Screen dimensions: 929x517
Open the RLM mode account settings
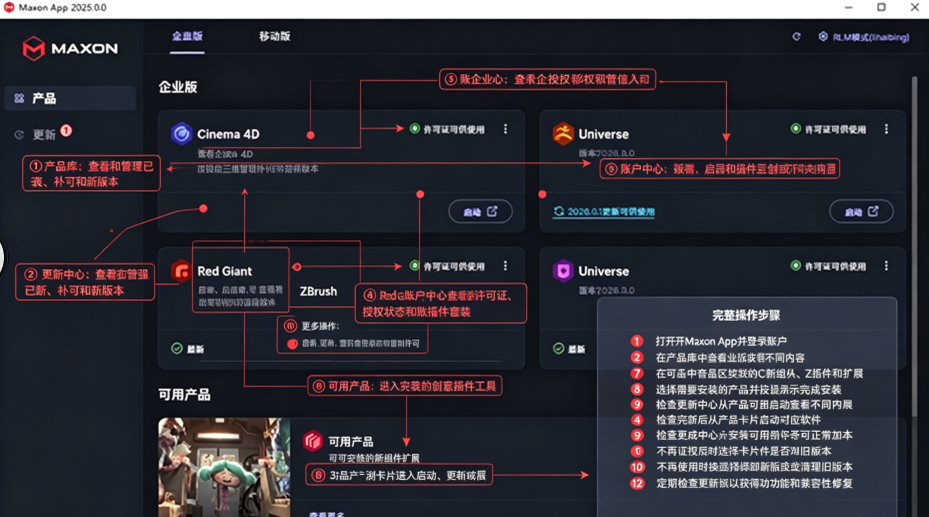[x=863, y=37]
